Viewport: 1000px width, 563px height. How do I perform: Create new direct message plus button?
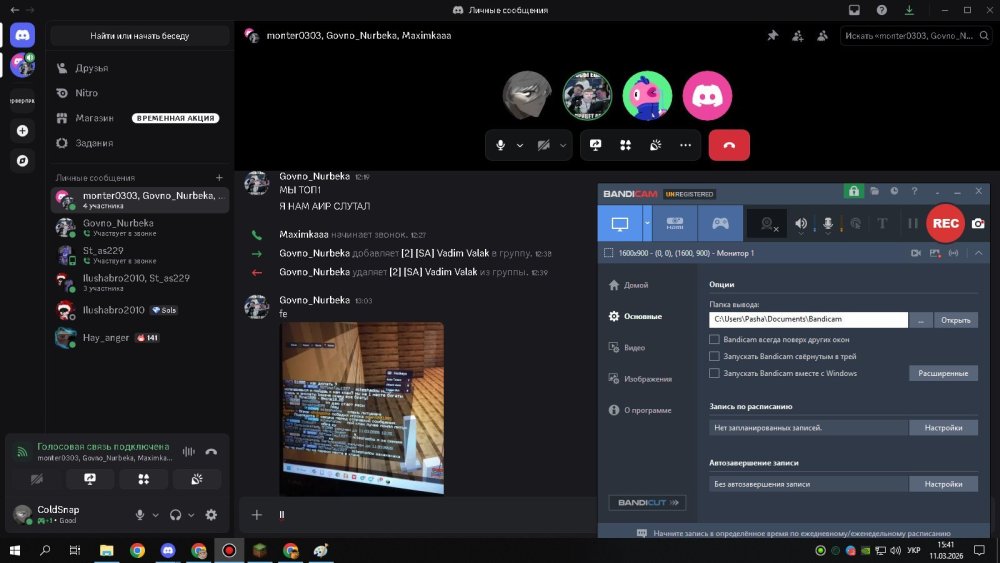219,178
